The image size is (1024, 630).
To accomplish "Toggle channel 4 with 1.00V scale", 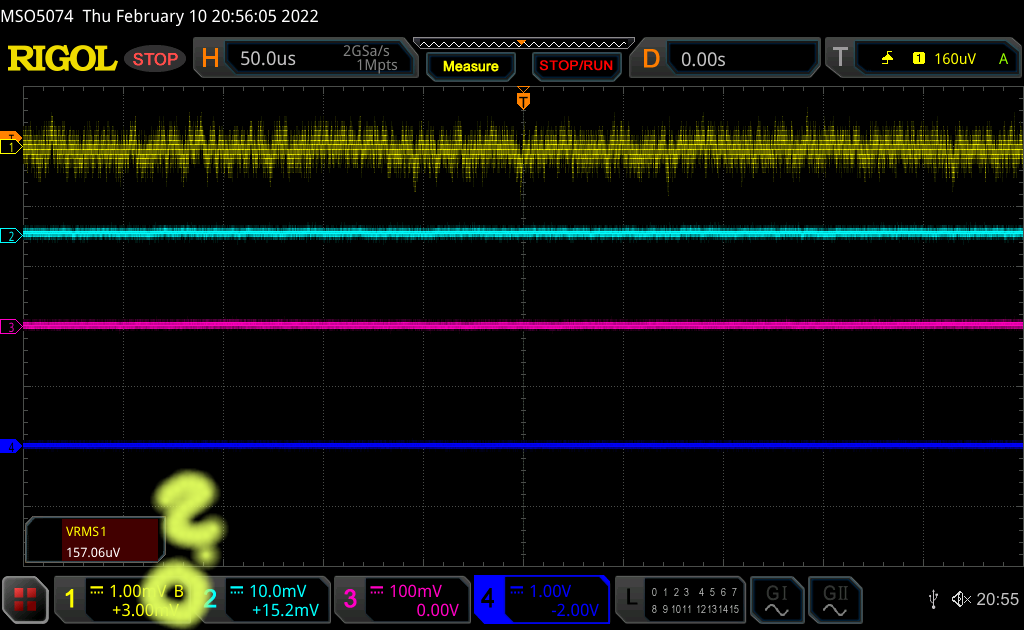I will [541, 599].
